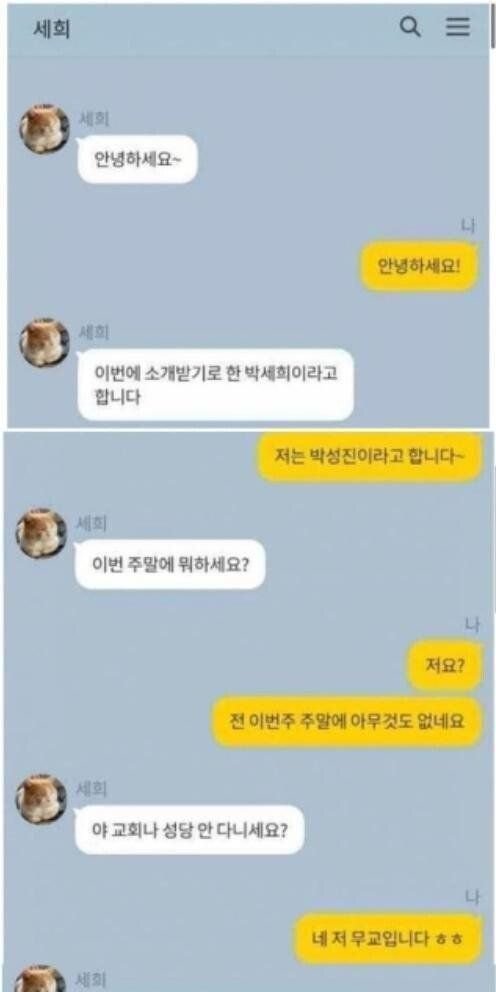Click Sehee's avatar beside 이번에 소개받기로 message
The height and width of the screenshot is (992, 496).
(x=44, y=343)
